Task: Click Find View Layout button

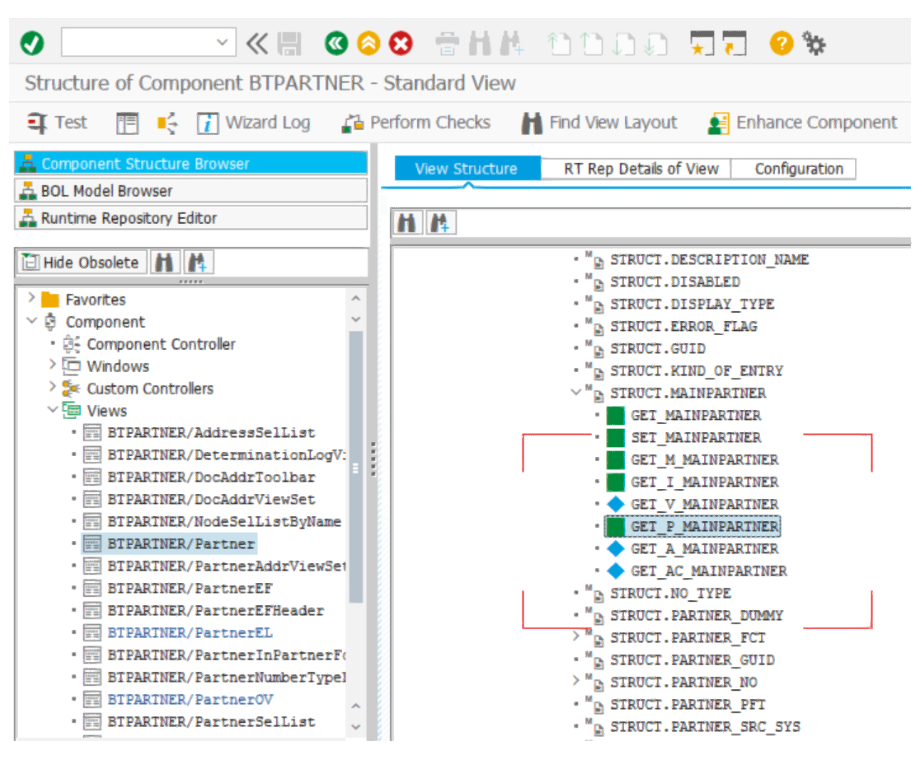Action: 599,123
